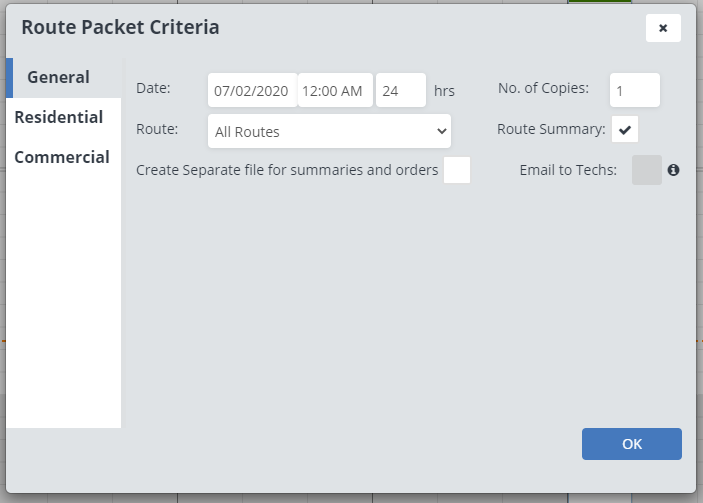This screenshot has width=703, height=503.
Task: Open the Commercial tab
Action: [x=62, y=157]
